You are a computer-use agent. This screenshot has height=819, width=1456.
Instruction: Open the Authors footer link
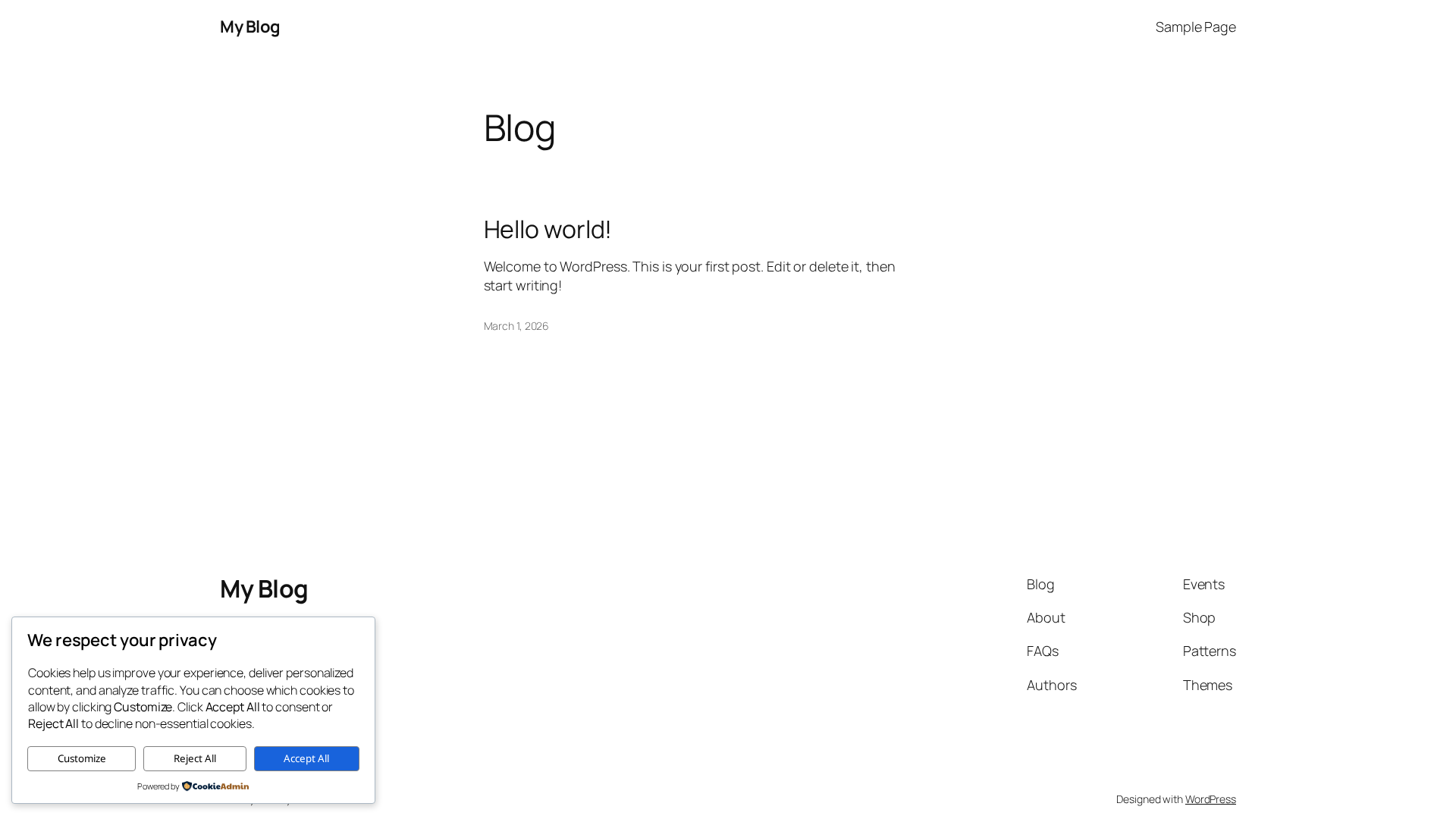(1051, 685)
